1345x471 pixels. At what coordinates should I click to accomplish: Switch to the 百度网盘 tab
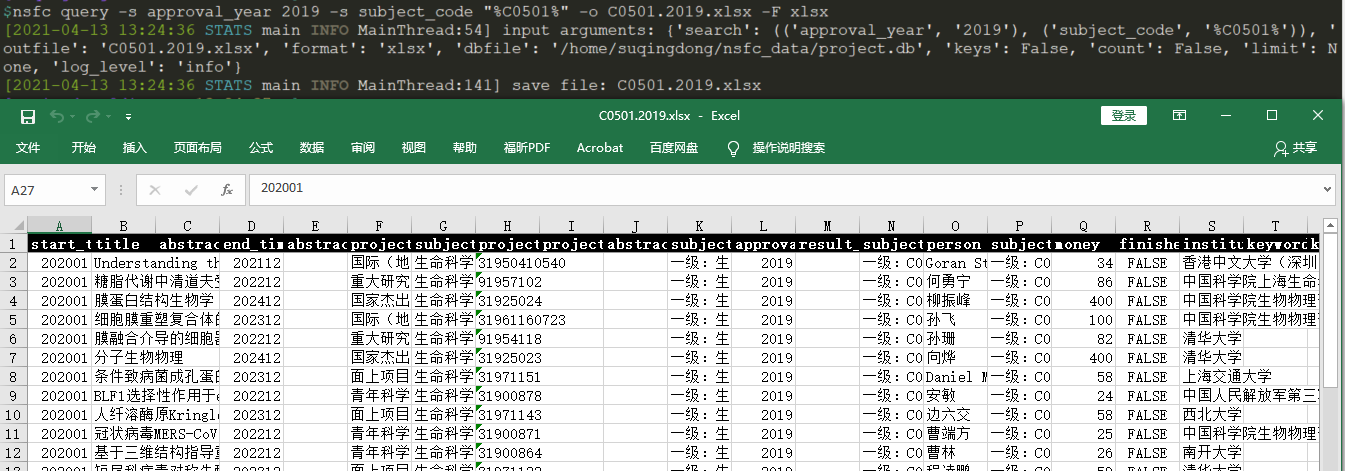point(674,148)
